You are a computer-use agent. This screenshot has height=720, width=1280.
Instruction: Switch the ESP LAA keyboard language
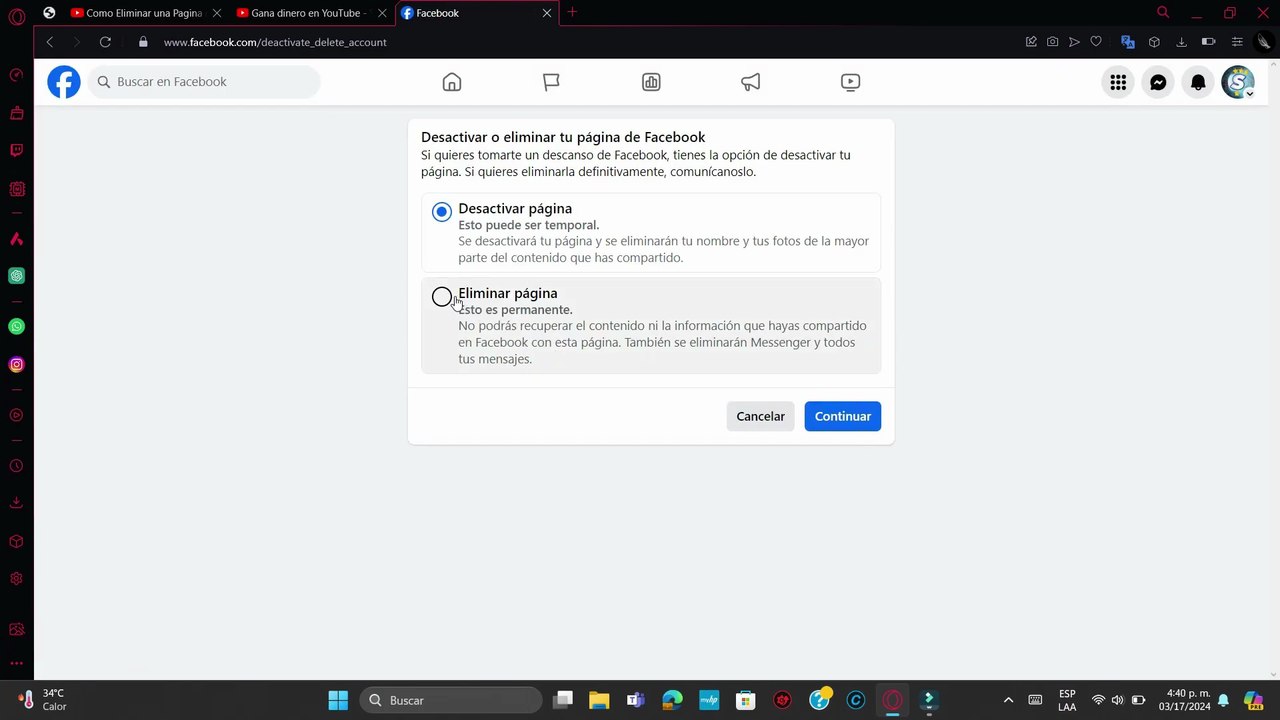1067,700
